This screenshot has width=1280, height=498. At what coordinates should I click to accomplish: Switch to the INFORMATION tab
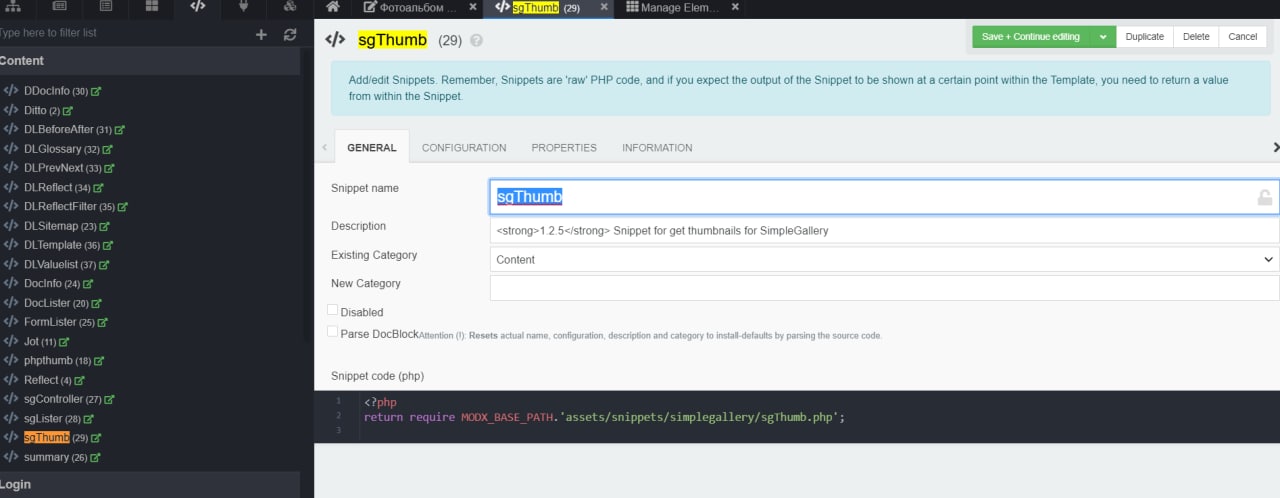pyautogui.click(x=657, y=147)
